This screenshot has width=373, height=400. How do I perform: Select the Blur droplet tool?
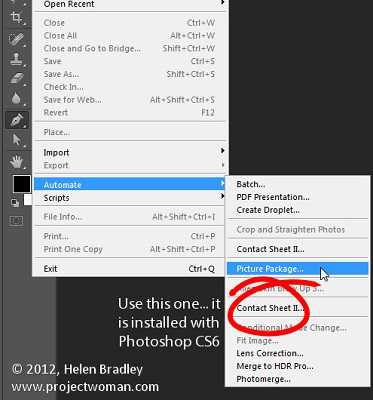(x=16, y=99)
